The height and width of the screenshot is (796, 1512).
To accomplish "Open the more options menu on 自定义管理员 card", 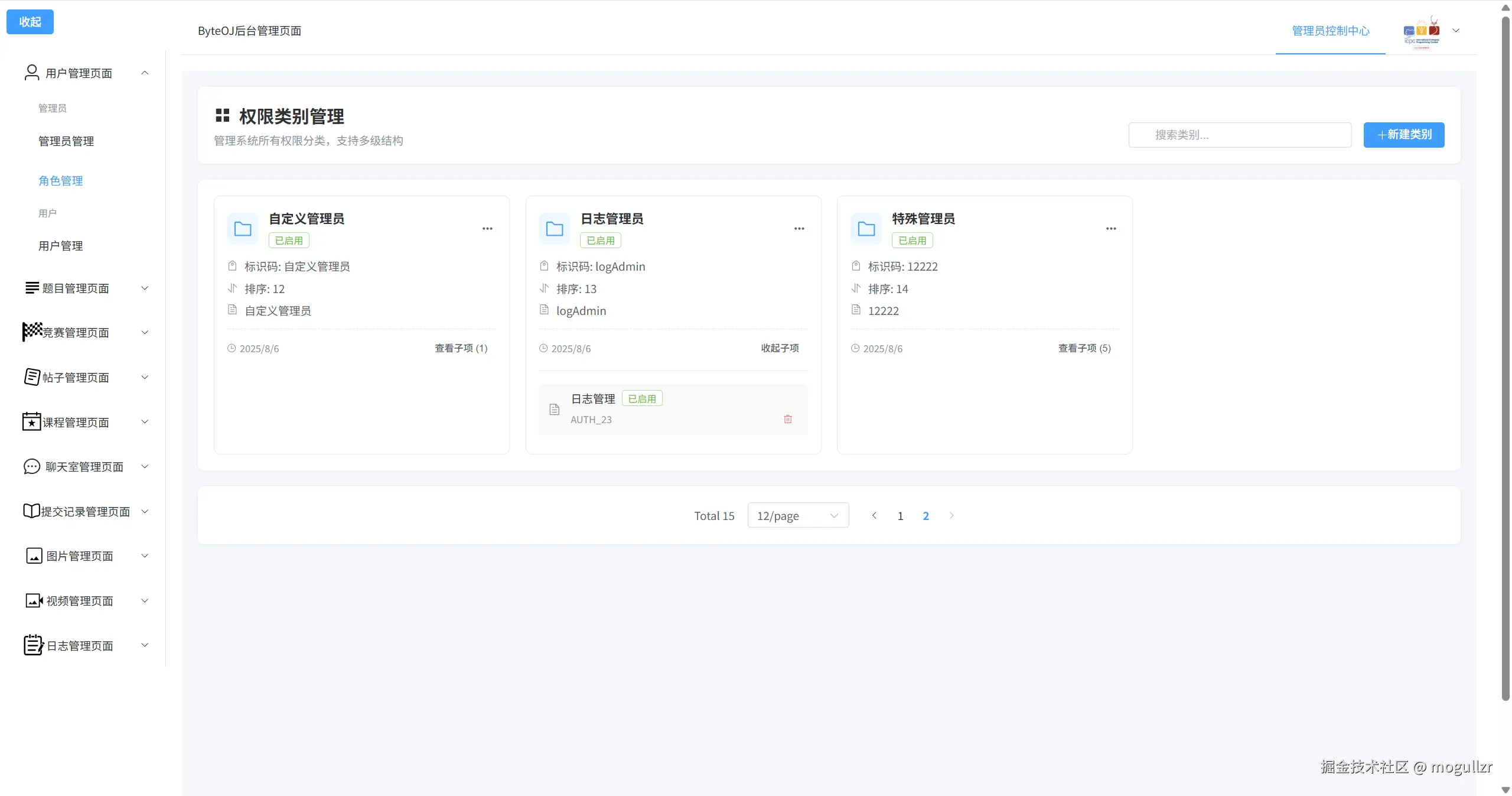I will click(x=487, y=229).
